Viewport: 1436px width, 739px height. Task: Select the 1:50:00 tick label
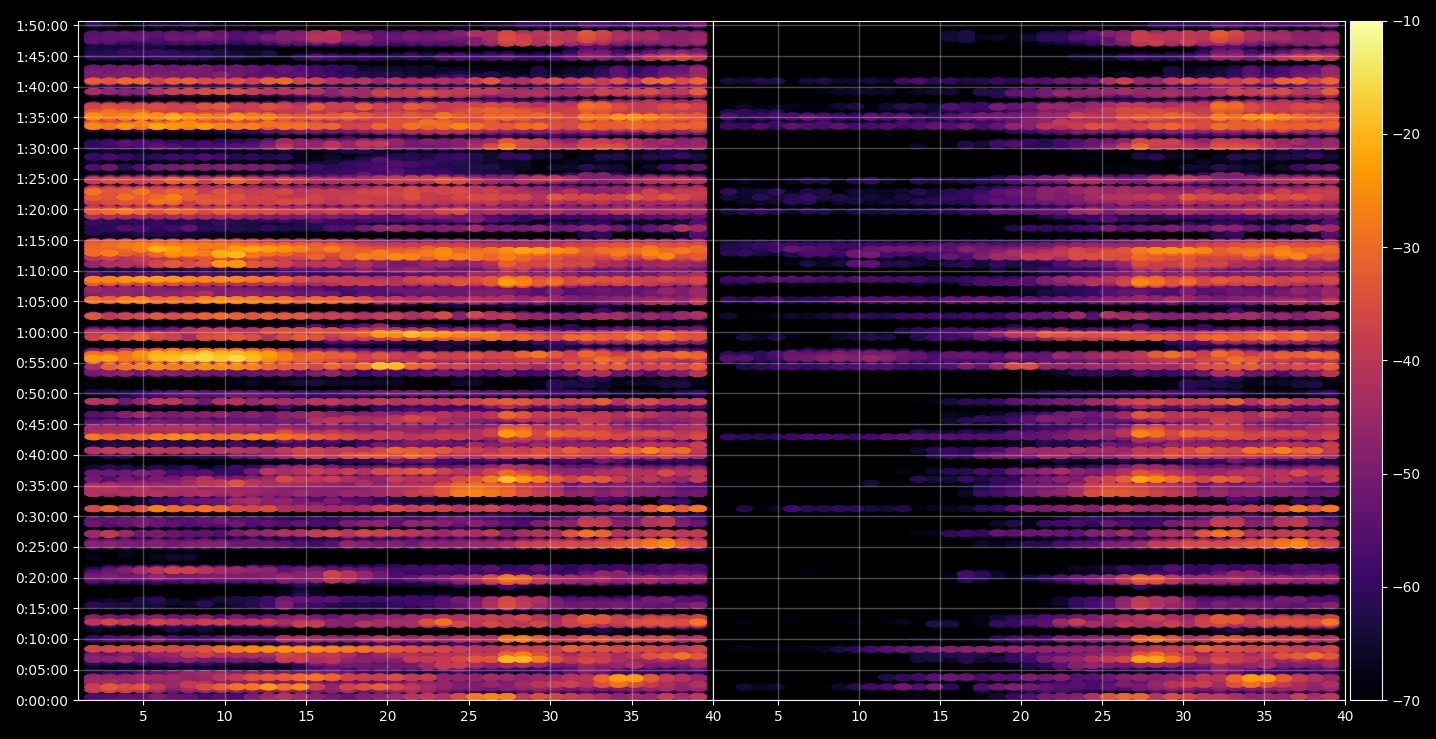tap(43, 26)
